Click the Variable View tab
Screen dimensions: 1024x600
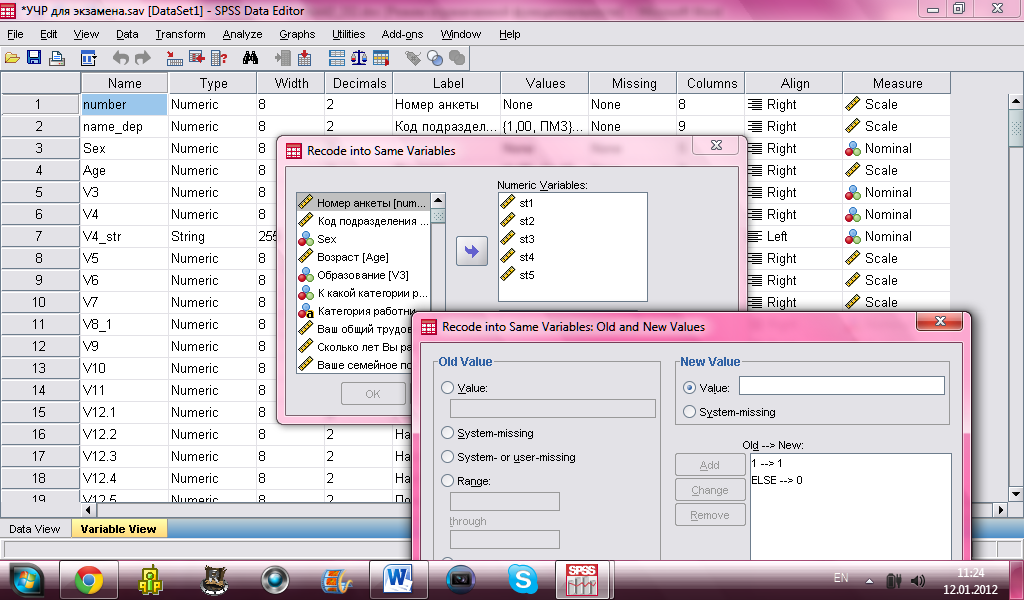tap(118, 529)
